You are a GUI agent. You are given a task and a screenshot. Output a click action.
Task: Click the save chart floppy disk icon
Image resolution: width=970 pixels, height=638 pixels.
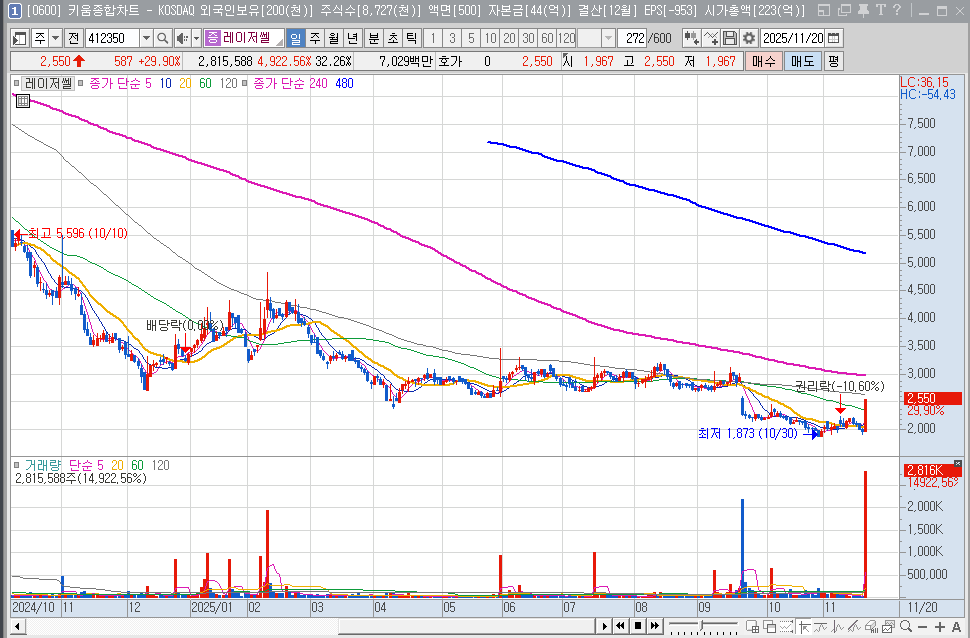pos(730,38)
